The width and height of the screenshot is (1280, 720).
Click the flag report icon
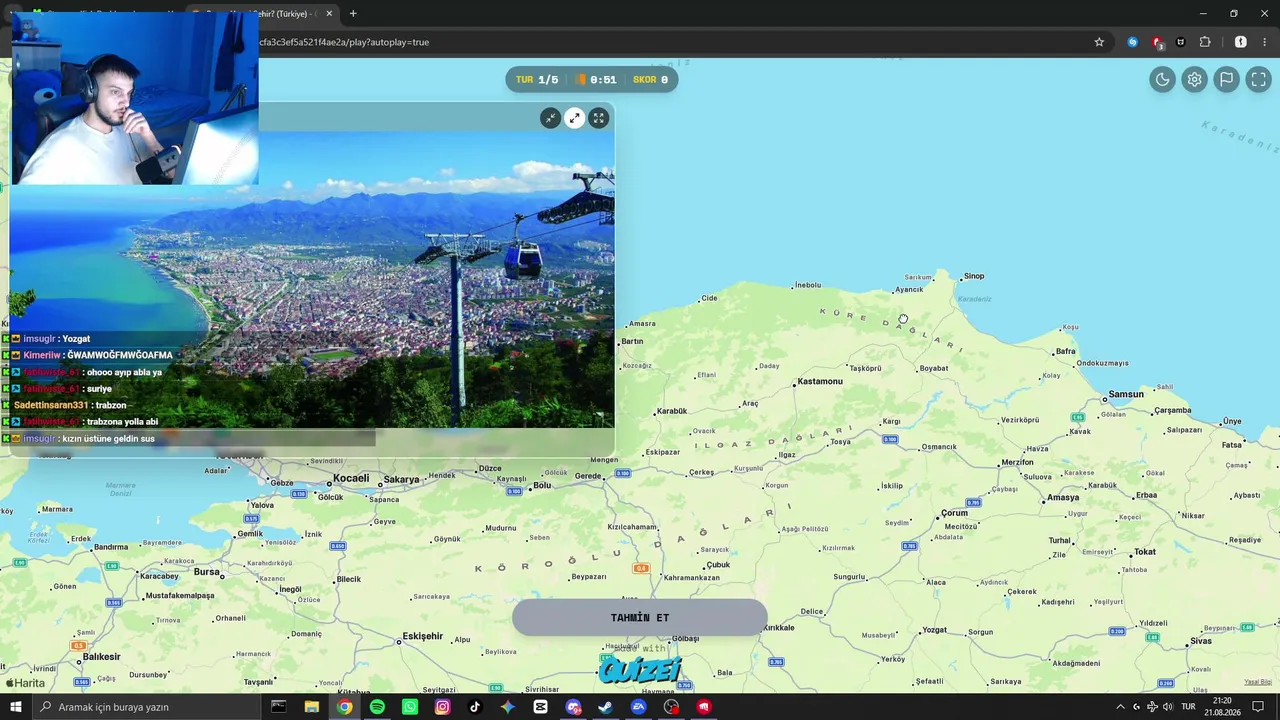1226,80
